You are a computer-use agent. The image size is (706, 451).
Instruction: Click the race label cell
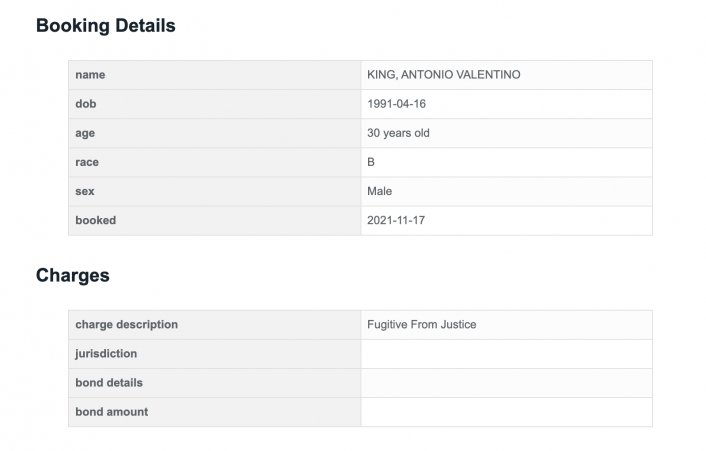click(x=215, y=162)
